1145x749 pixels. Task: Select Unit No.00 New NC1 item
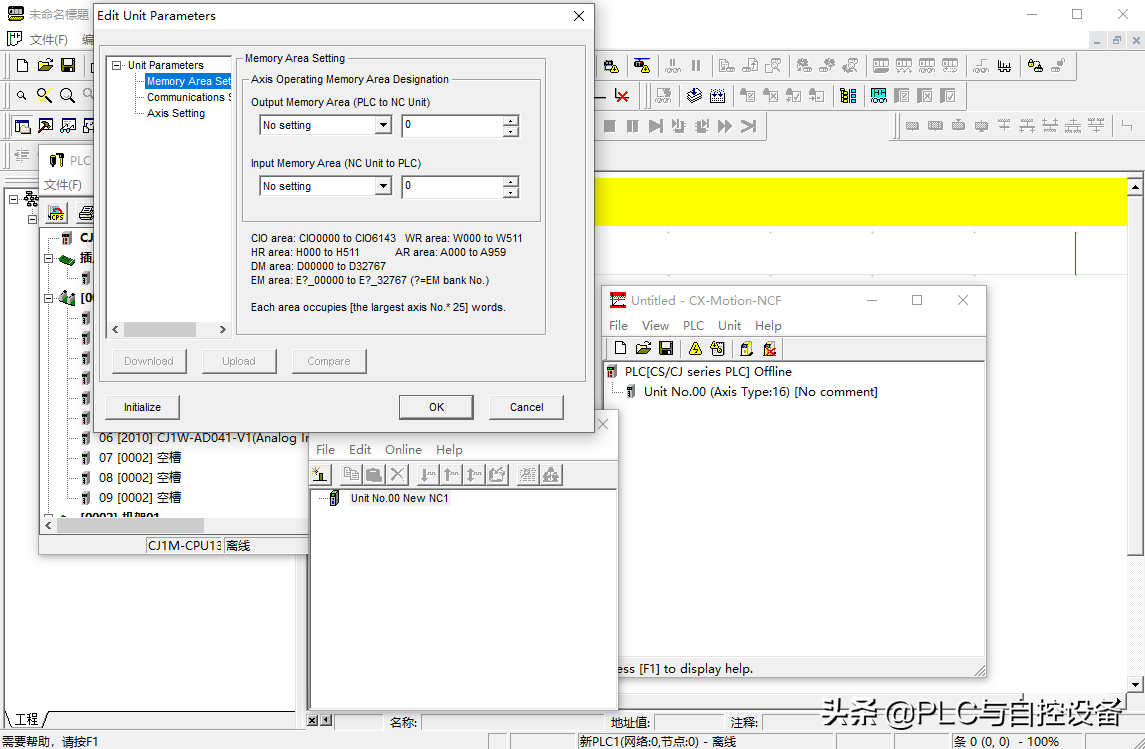coord(399,498)
